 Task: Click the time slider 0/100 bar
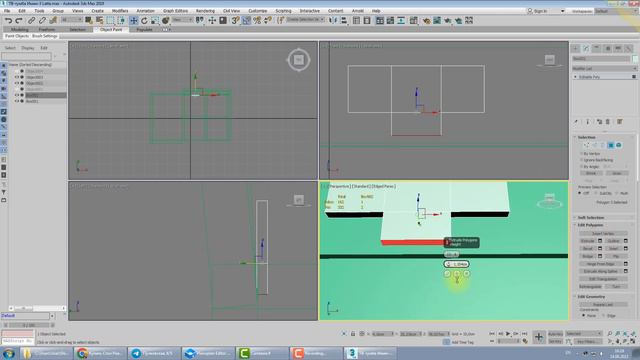pyautogui.click(x=29, y=325)
